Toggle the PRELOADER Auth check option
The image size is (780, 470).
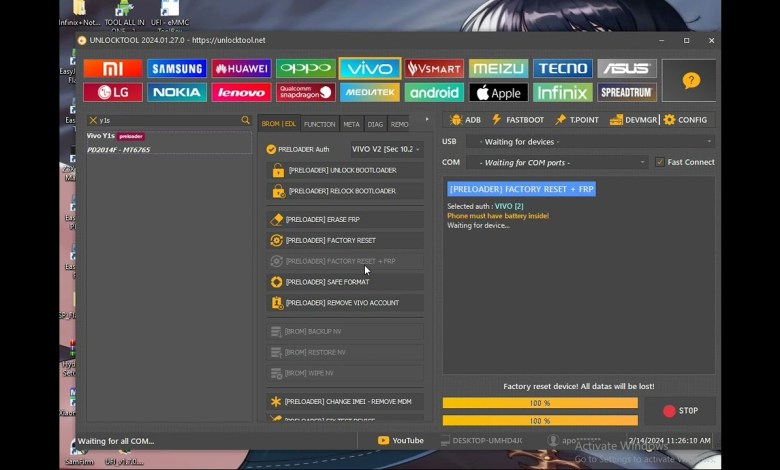[x=271, y=149]
